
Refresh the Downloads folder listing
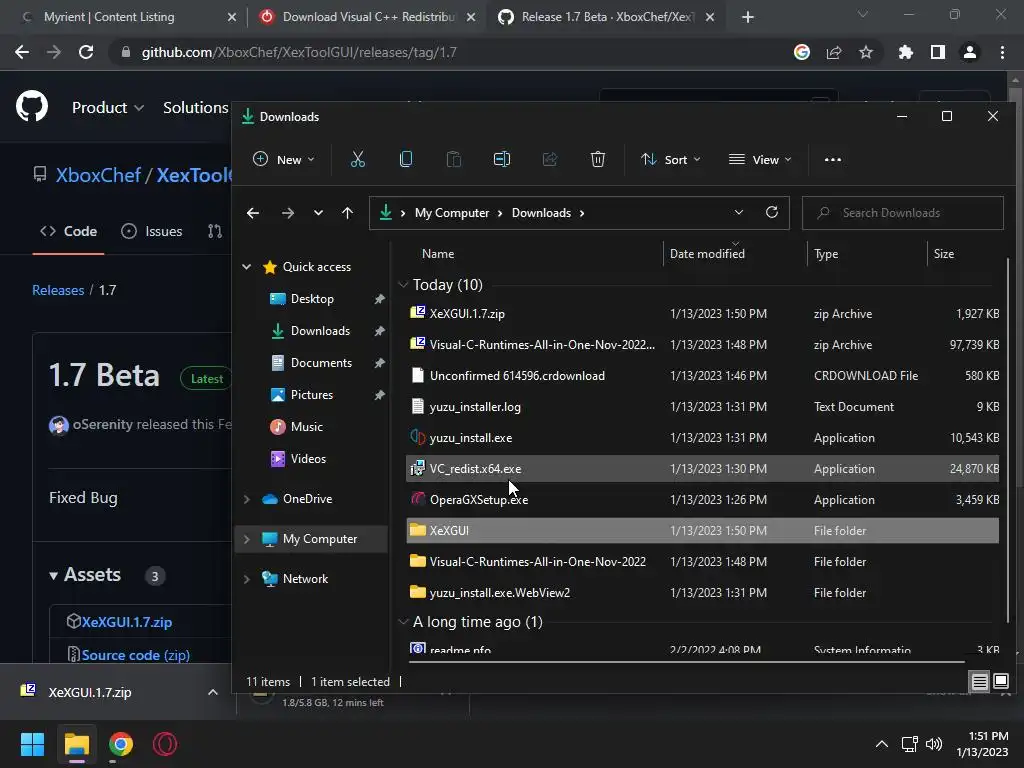tap(772, 212)
